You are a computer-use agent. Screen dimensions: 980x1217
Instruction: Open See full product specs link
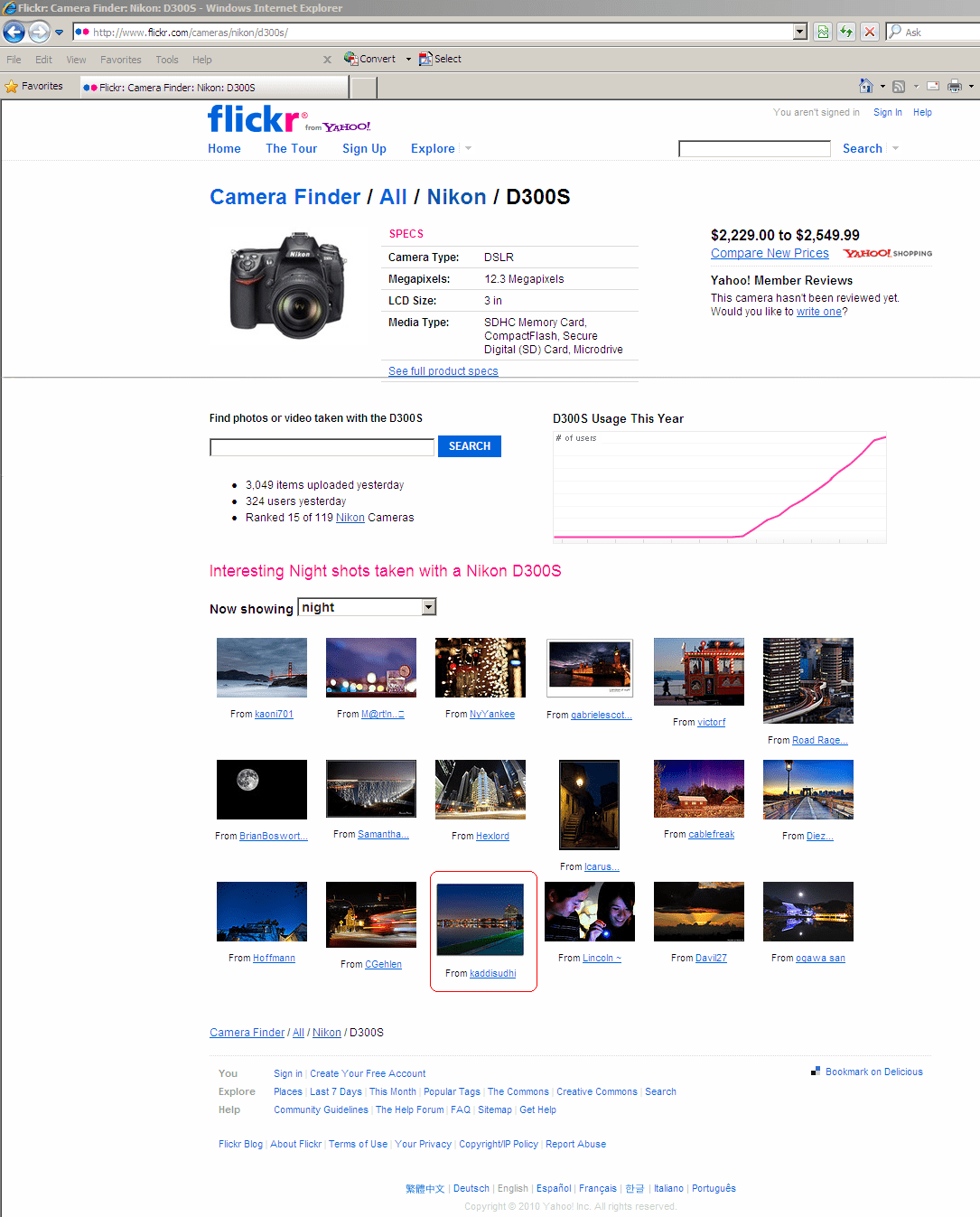[x=443, y=371]
